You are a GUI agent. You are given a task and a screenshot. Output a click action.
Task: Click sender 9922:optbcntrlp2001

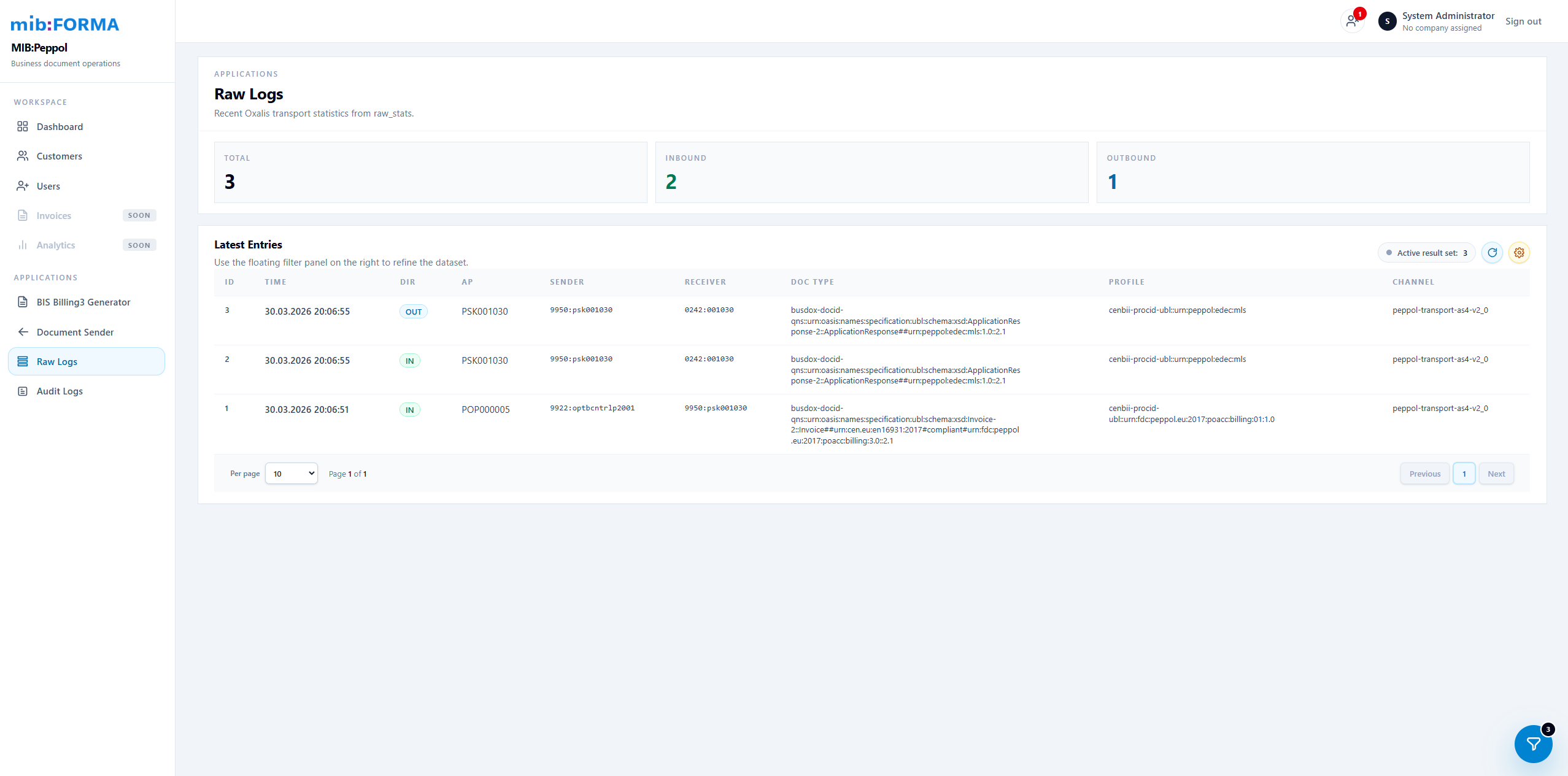pyautogui.click(x=592, y=408)
